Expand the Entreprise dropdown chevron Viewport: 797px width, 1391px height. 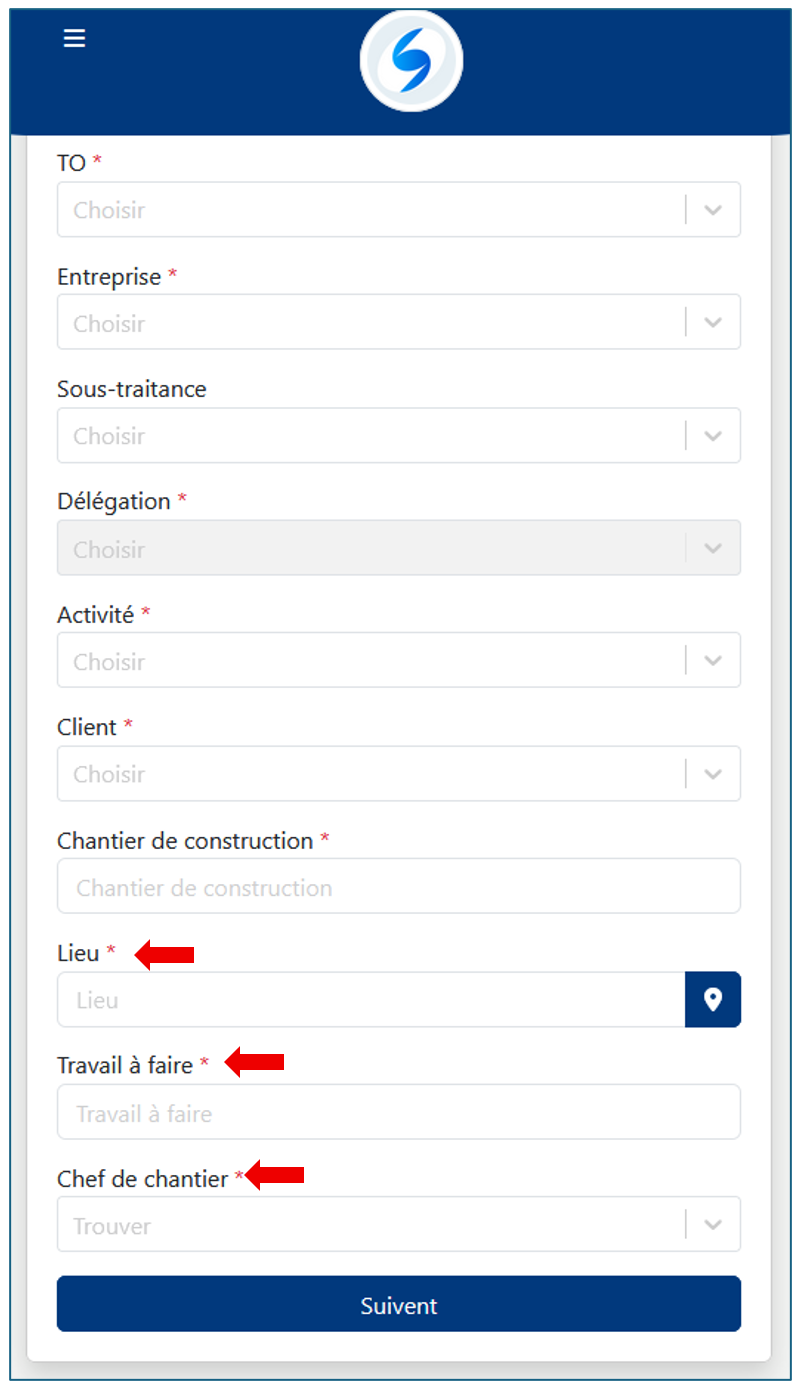[712, 323]
